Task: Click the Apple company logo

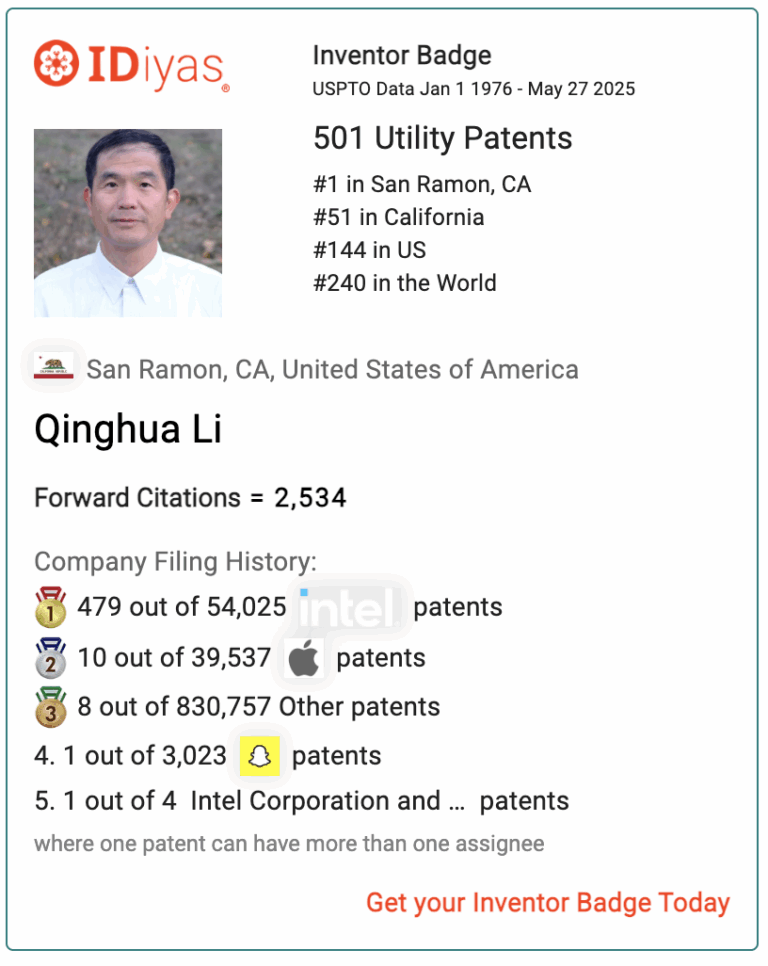Action: pyautogui.click(x=304, y=659)
